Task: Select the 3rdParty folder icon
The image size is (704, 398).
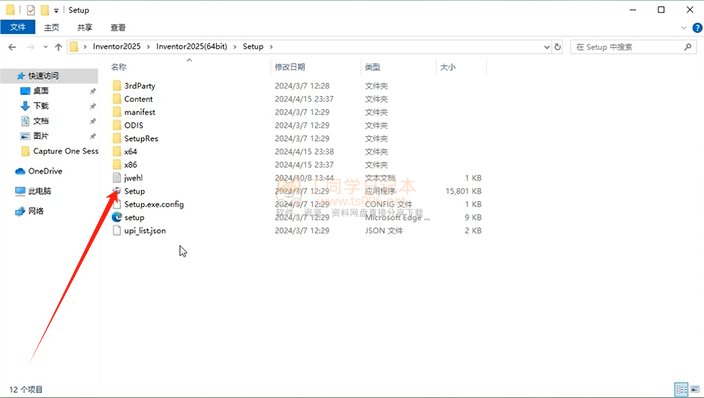Action: [117, 85]
